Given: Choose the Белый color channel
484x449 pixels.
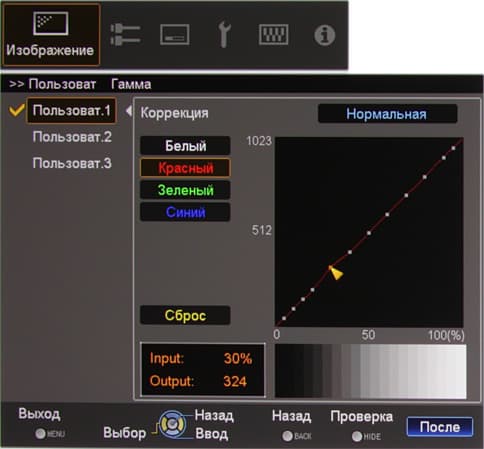Looking at the screenshot, I should [x=185, y=146].
